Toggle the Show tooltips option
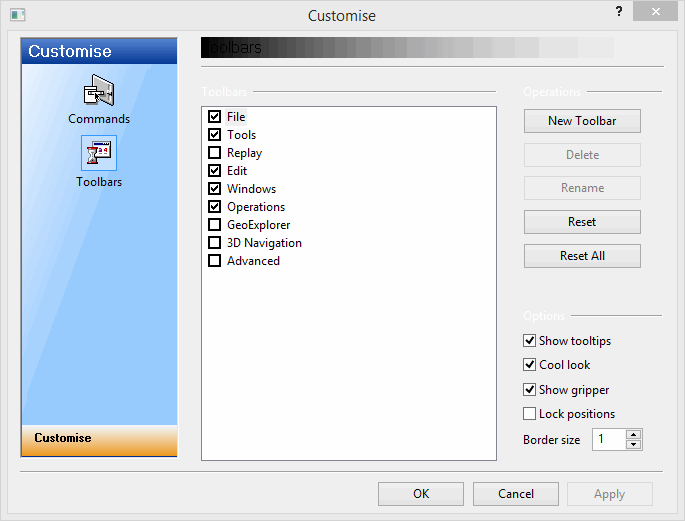685x521 pixels. [529, 341]
